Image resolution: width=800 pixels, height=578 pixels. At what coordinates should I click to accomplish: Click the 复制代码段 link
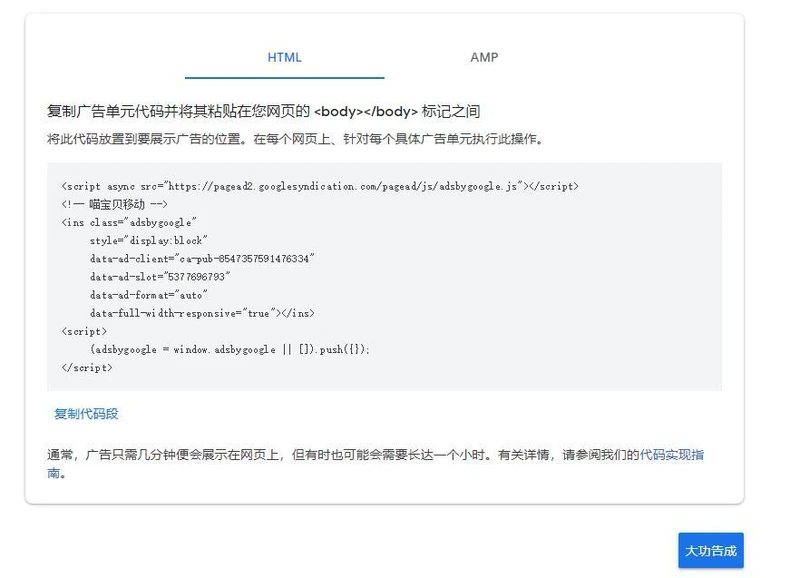[86, 414]
